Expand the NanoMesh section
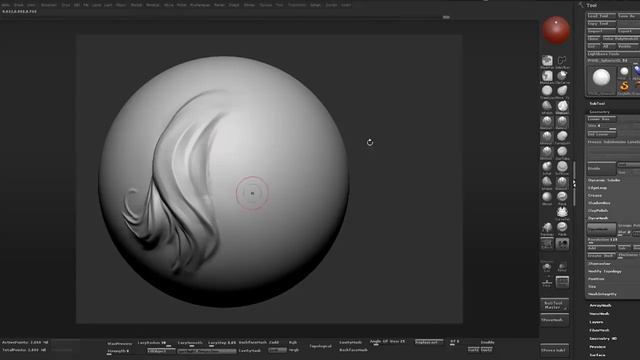 pyautogui.click(x=600, y=314)
